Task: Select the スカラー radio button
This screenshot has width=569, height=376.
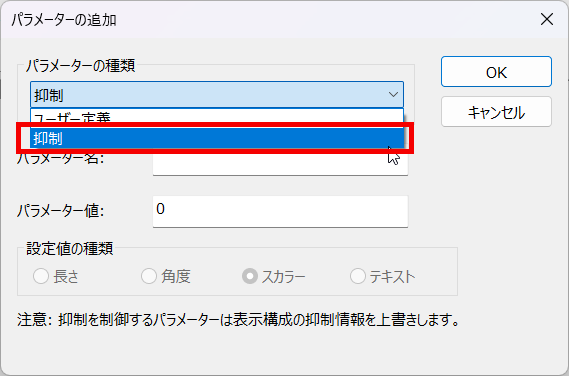Action: pos(250,276)
